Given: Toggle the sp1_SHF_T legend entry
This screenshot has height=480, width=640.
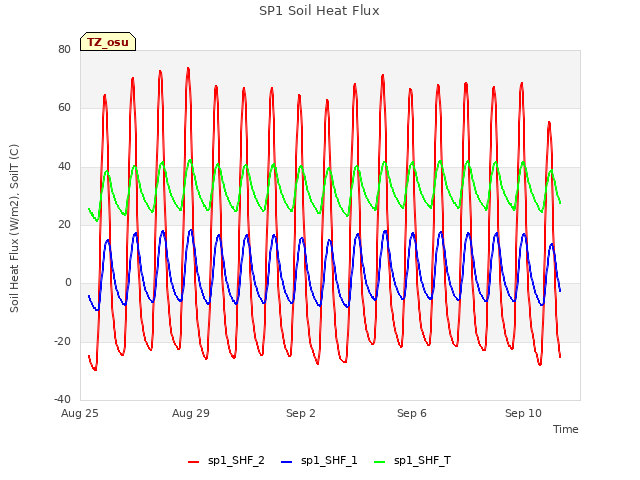Looking at the screenshot, I should [412, 461].
